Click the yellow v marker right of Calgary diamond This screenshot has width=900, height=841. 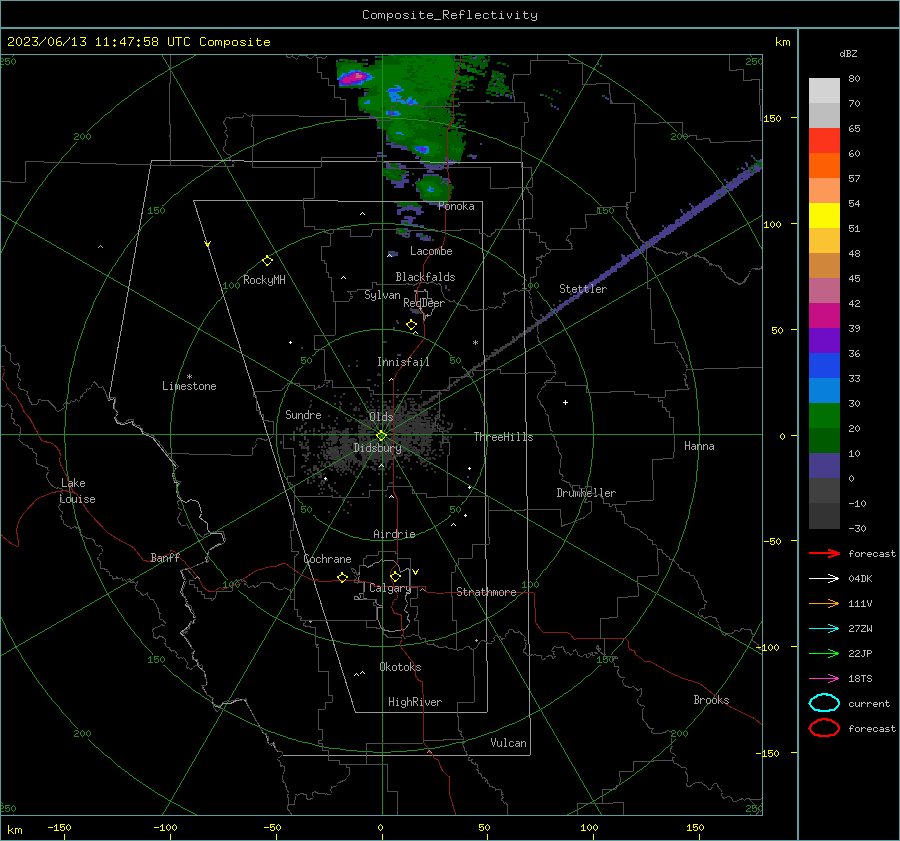(x=416, y=572)
